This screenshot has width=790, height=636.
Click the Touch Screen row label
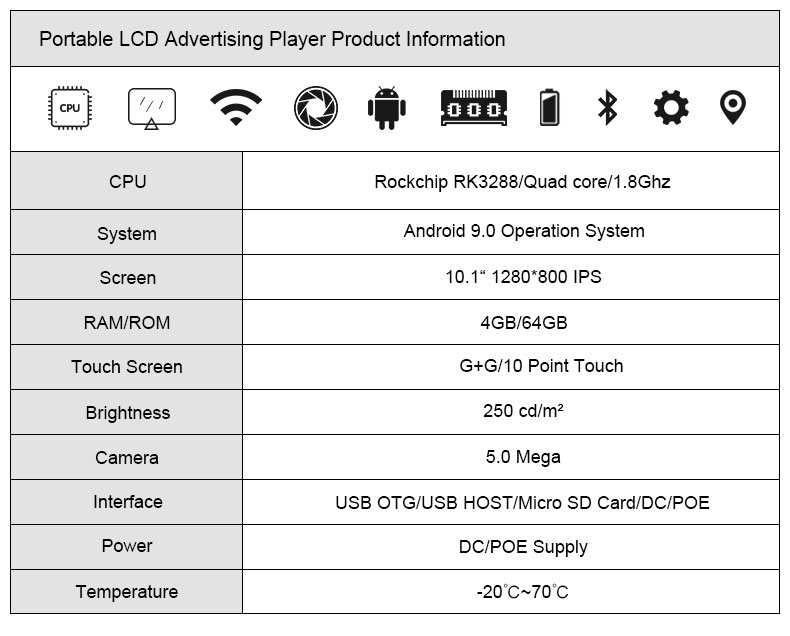[127, 366]
